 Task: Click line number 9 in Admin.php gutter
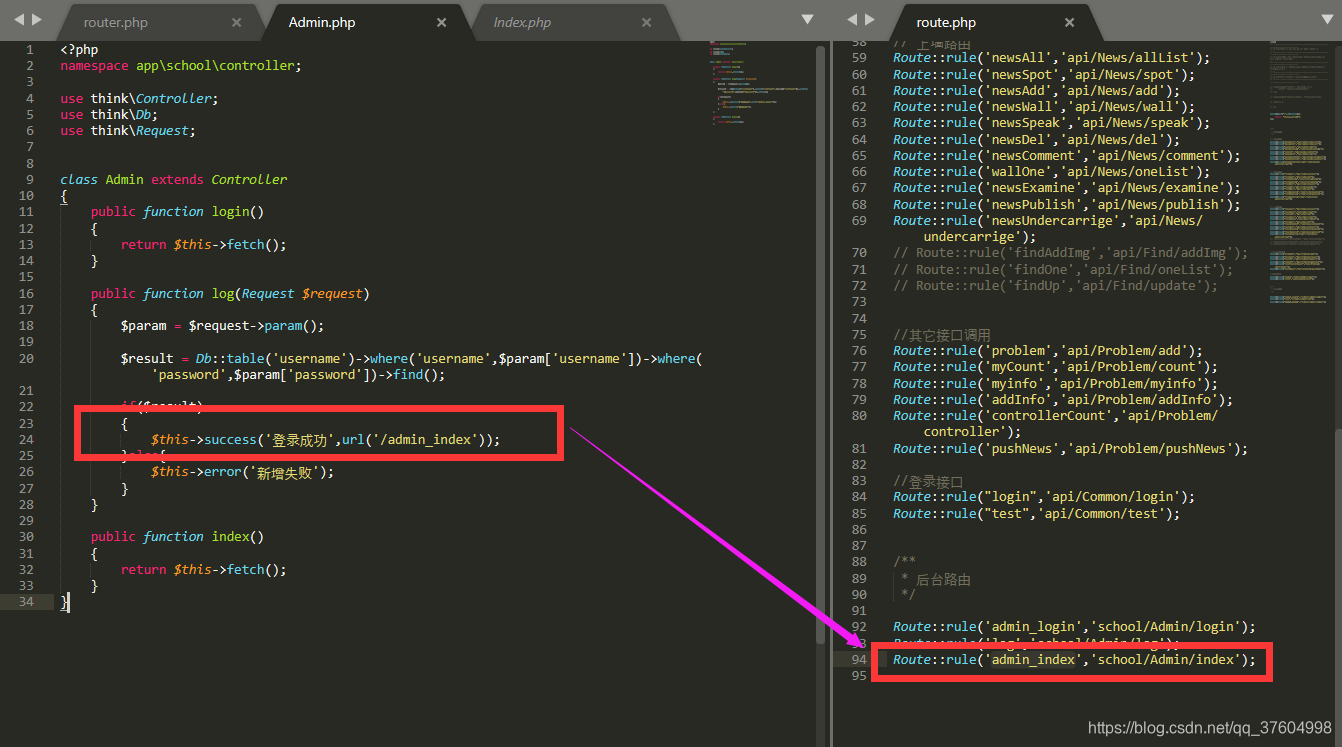(30, 179)
